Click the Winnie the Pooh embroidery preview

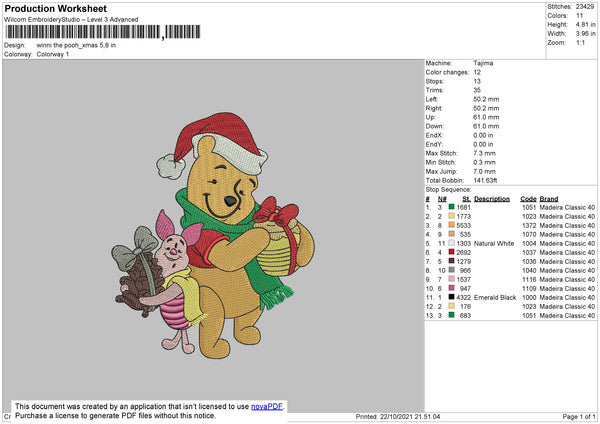click(214, 235)
